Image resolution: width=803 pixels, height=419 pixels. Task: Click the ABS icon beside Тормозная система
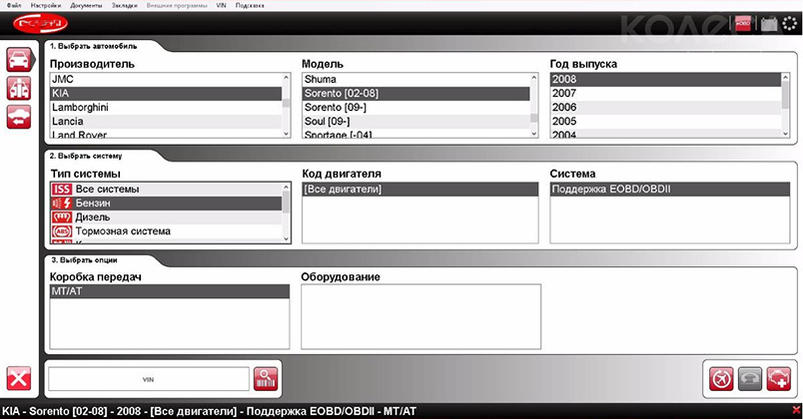pos(61,232)
